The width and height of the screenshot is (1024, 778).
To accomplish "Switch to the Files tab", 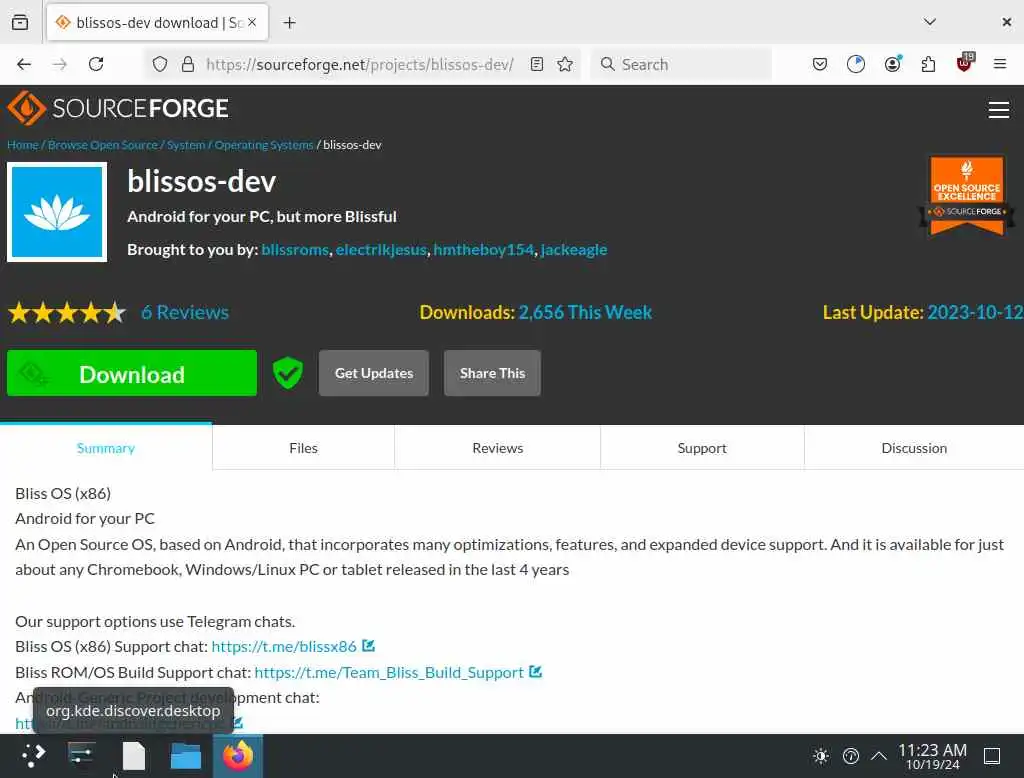I will click(303, 448).
